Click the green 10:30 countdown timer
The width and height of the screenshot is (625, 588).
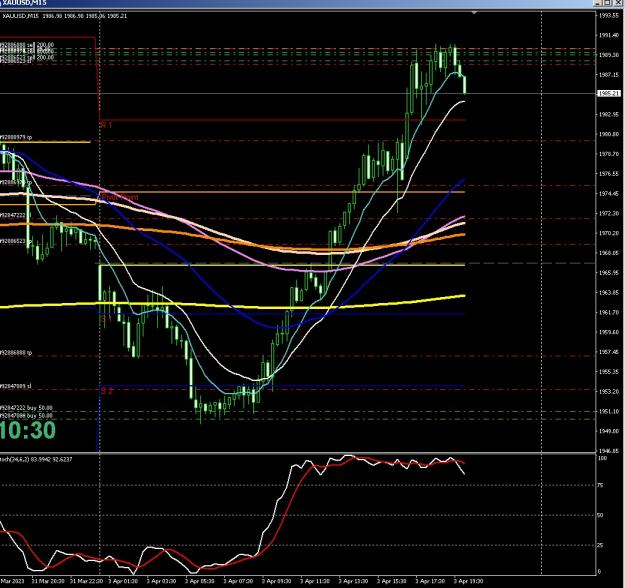tap(27, 431)
